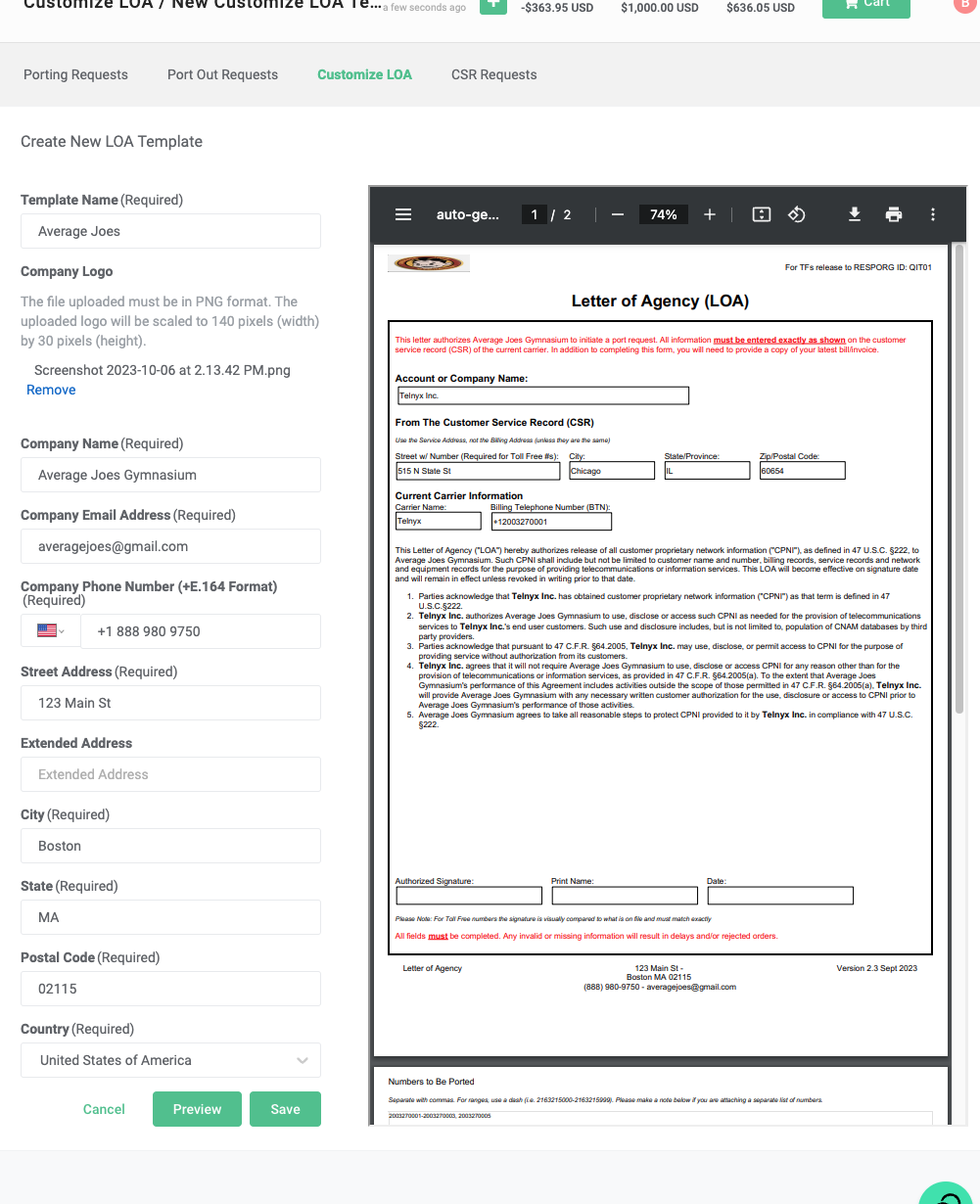Toggle fit to page icon in PDF toolbar

tap(762, 214)
